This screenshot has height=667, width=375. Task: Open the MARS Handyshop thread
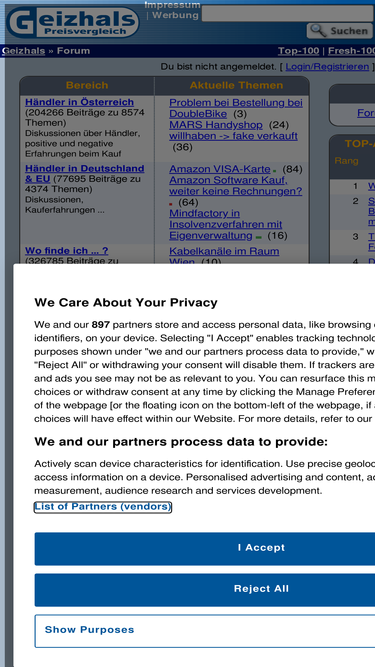[216, 125]
